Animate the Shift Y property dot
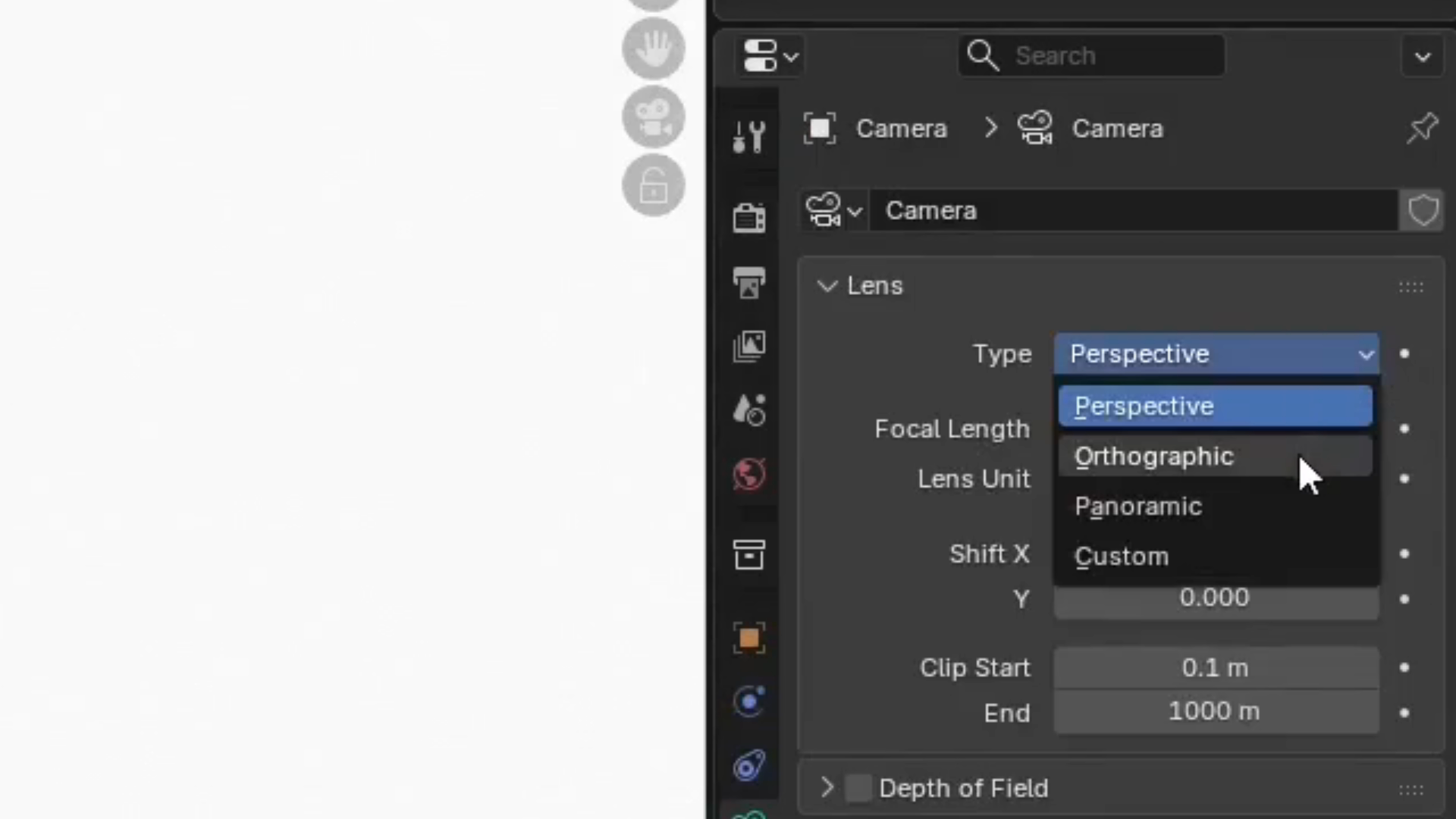 tap(1404, 599)
